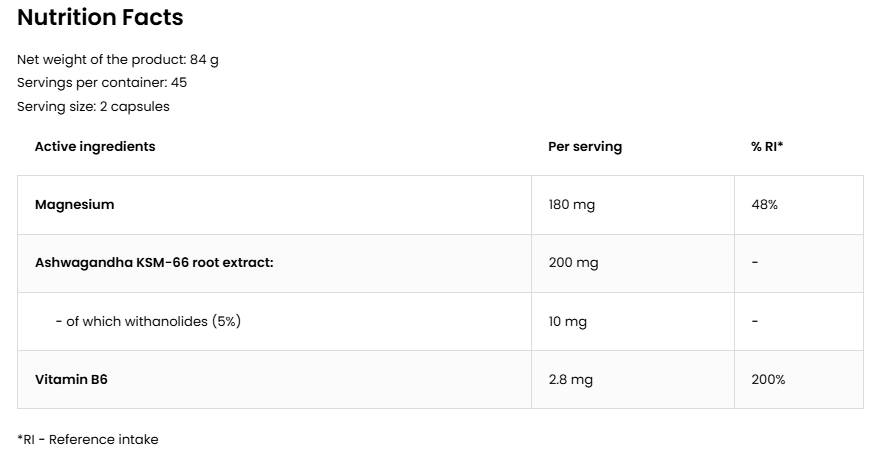Image resolution: width=883 pixels, height=462 pixels.
Task: Select the Vitamin B6 ingredient name
Action: click(71, 379)
